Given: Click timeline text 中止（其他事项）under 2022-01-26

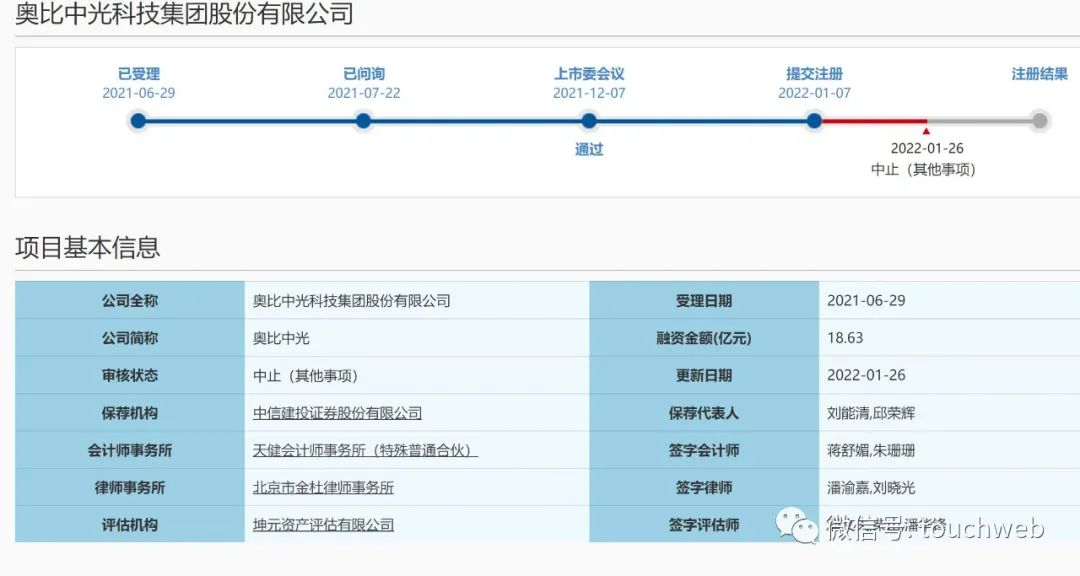Looking at the screenshot, I should pyautogui.click(x=923, y=169).
